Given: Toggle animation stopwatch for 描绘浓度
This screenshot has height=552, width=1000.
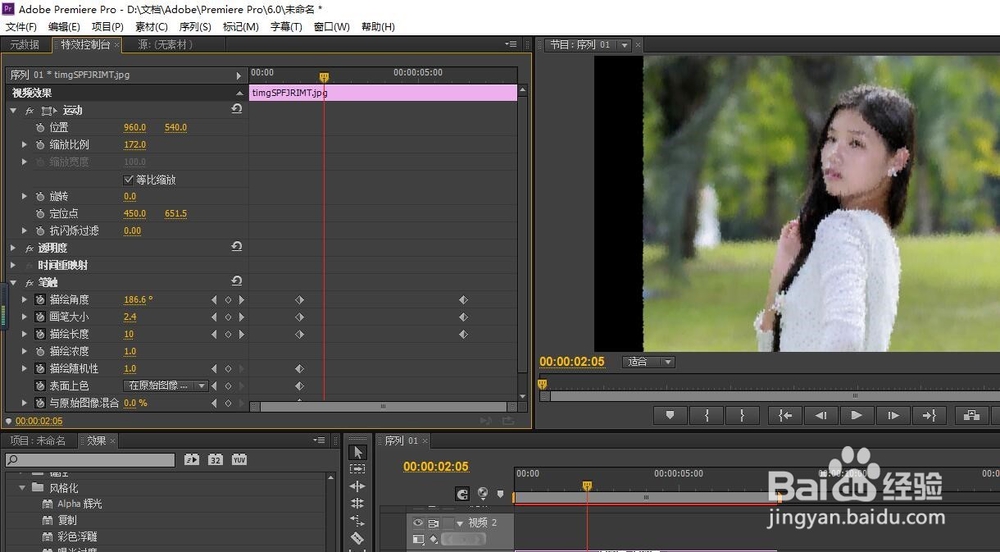Looking at the screenshot, I should click(40, 351).
